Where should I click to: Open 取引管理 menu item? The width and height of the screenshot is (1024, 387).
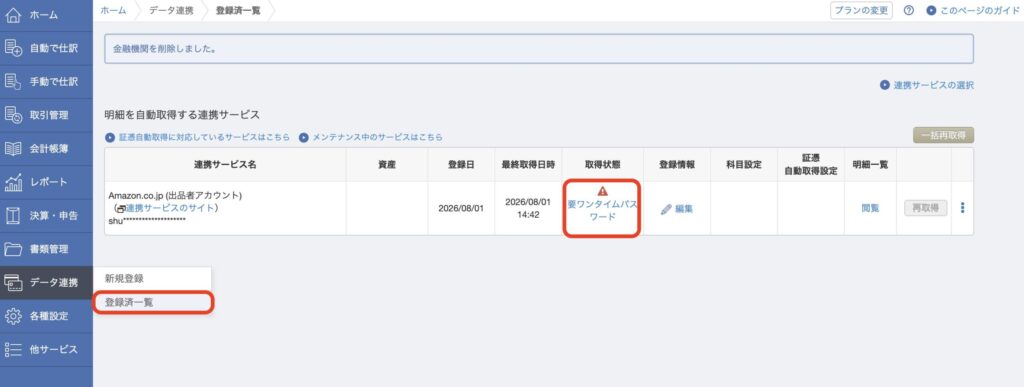tap(46, 116)
